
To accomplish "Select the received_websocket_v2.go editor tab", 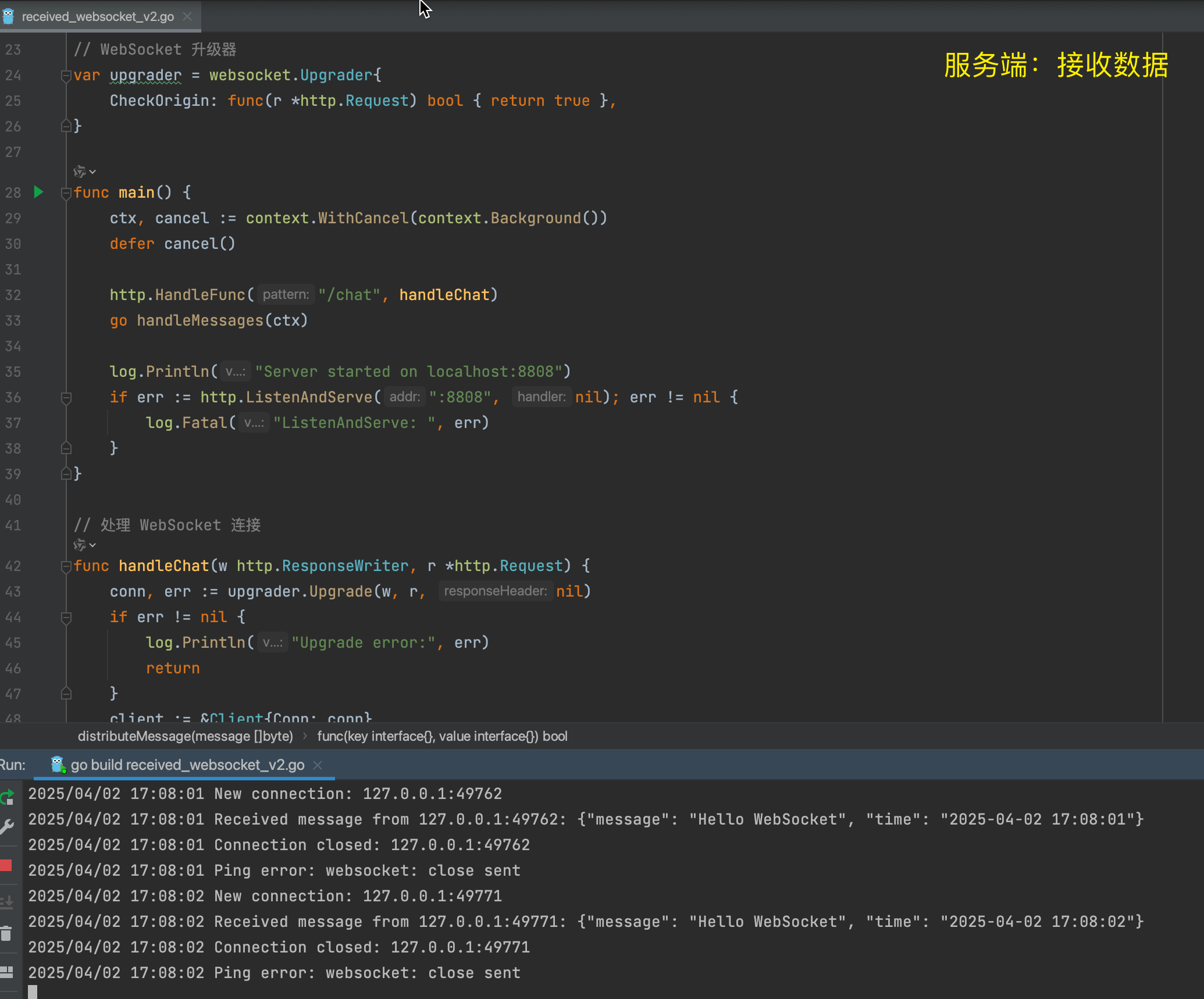I will pos(98,16).
